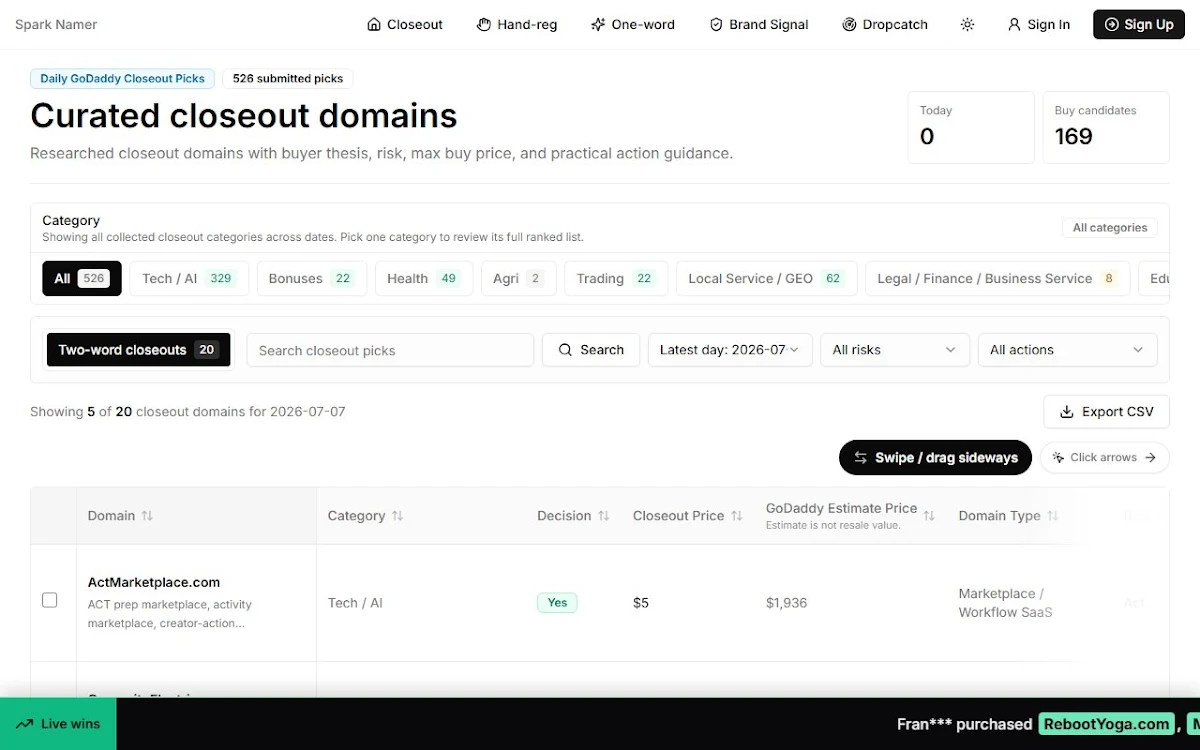Image resolution: width=1200 pixels, height=750 pixels.
Task: Sort by Domain column arrows
Action: [x=147, y=516]
